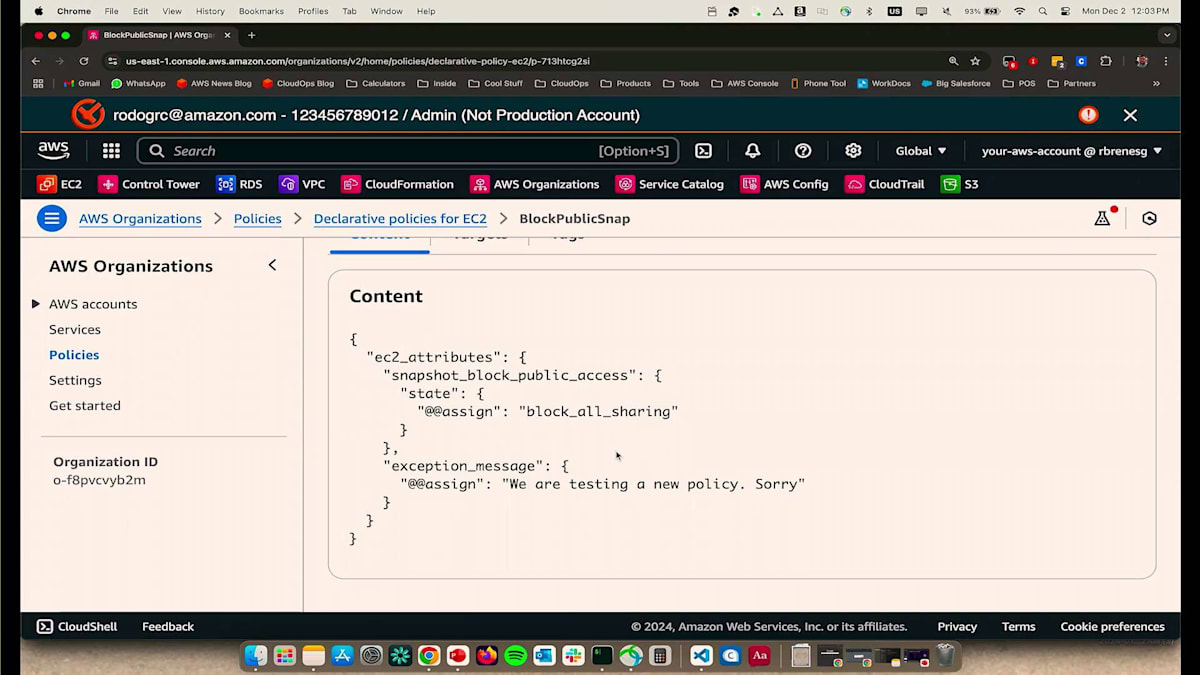Image resolution: width=1200 pixels, height=675 pixels.
Task: Open Slack from the Dock
Action: click(573, 656)
